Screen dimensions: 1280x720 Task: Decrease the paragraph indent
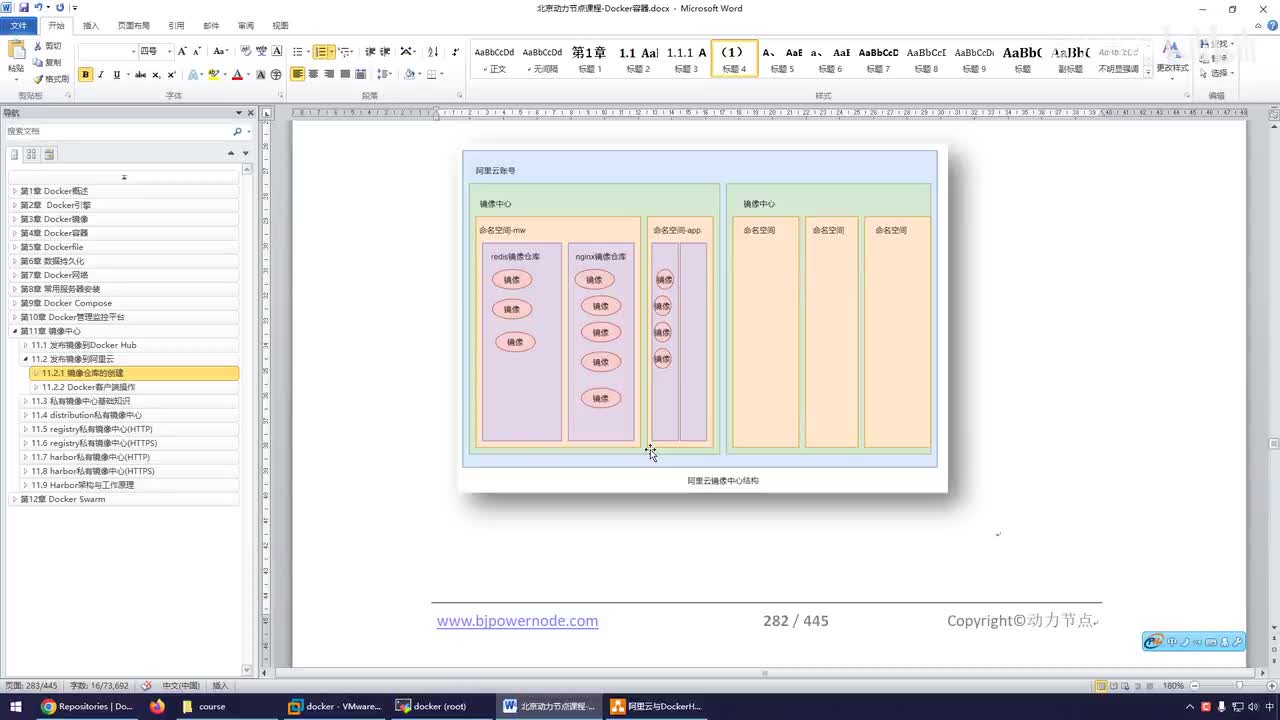coord(370,51)
